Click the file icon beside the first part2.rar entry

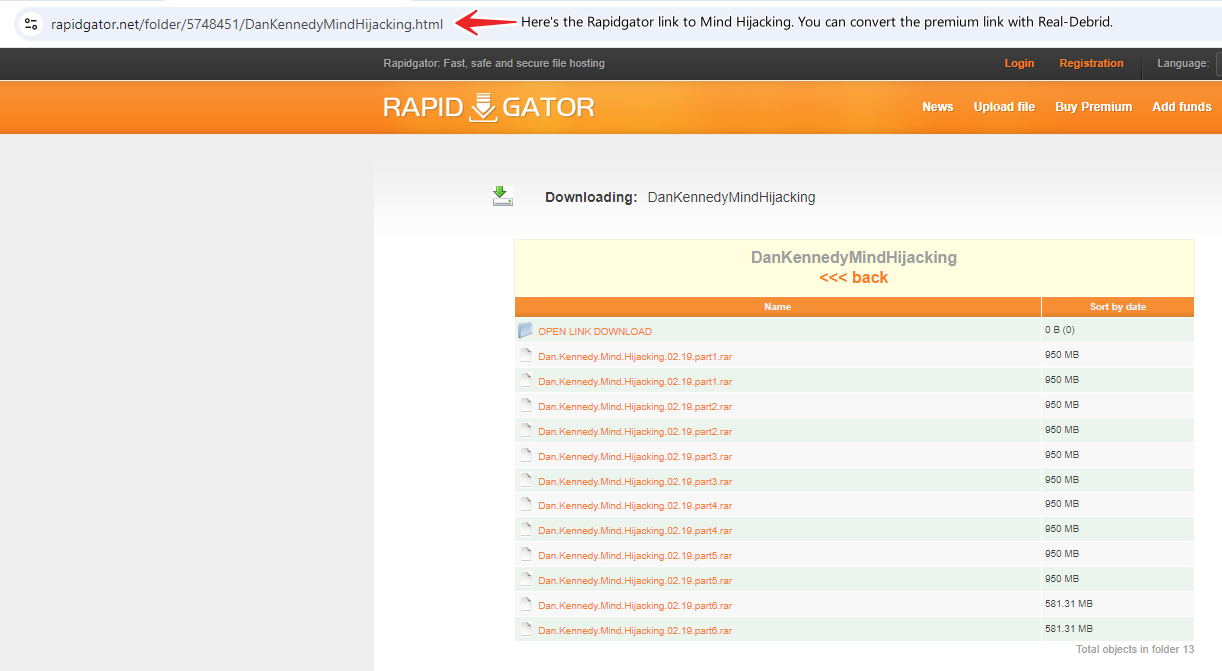[x=525, y=405]
